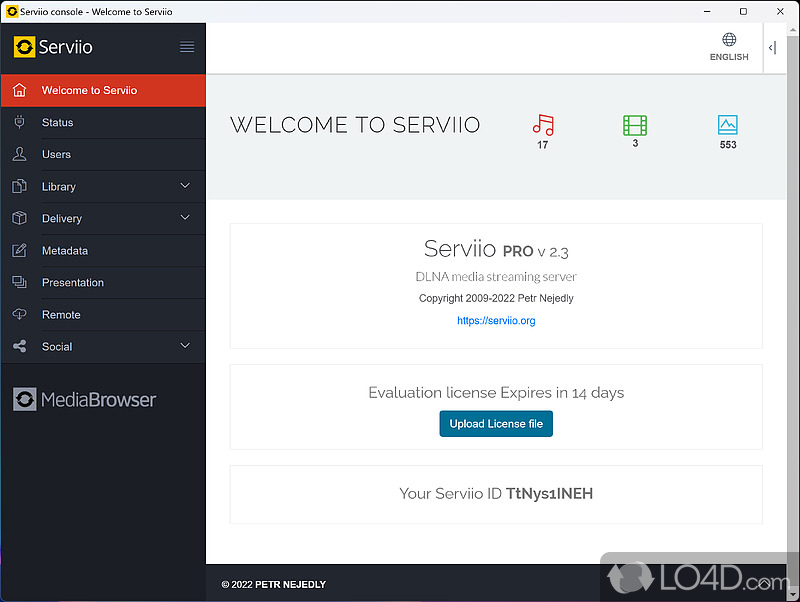Click the Serviio console title bar icon
Image resolution: width=800 pixels, height=602 pixels.
[12, 11]
